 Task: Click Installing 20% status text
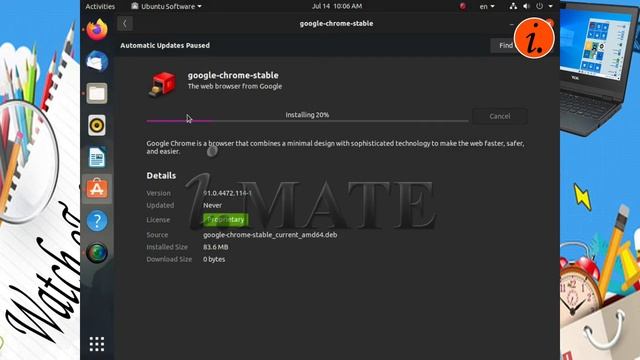click(x=307, y=115)
